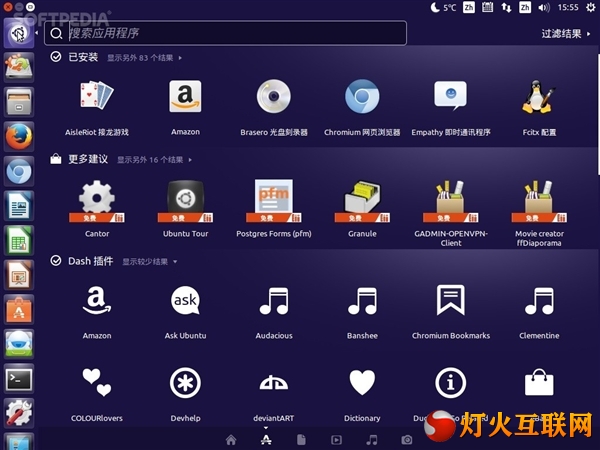600x450 pixels.
Task: Open the system gear session menu
Action: [x=590, y=7]
